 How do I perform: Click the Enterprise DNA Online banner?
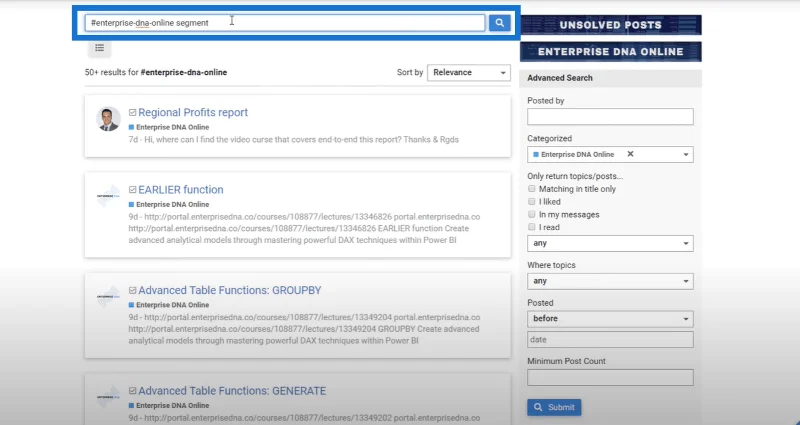pos(611,52)
